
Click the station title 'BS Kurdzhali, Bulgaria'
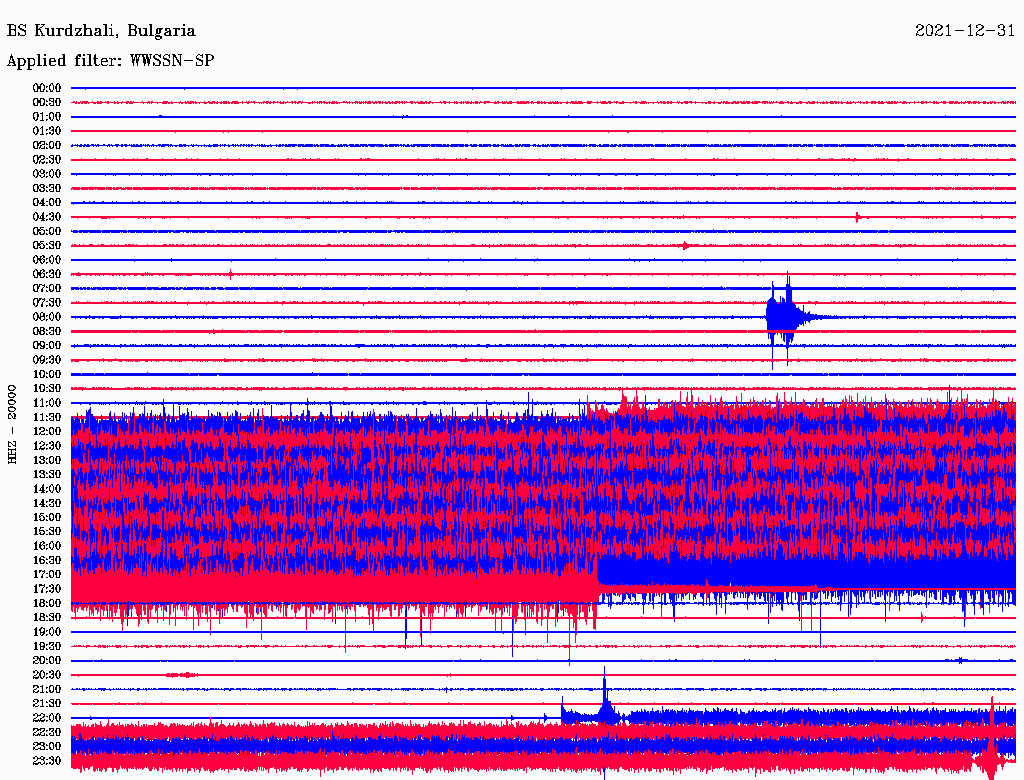click(x=101, y=31)
